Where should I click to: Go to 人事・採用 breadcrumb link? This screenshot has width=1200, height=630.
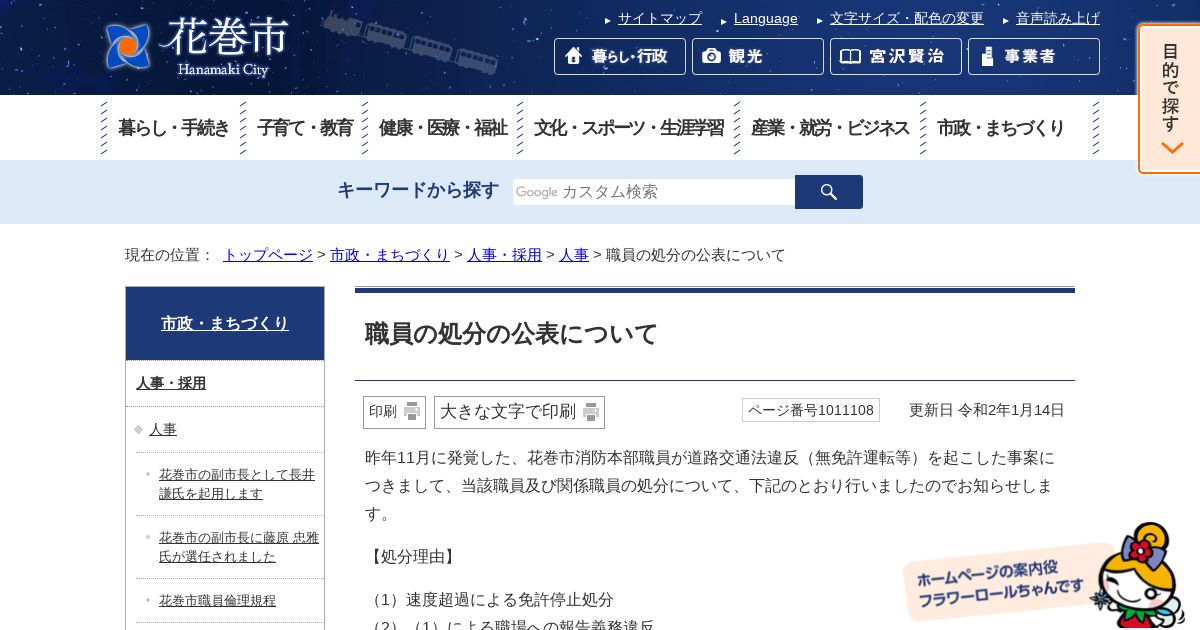click(504, 255)
